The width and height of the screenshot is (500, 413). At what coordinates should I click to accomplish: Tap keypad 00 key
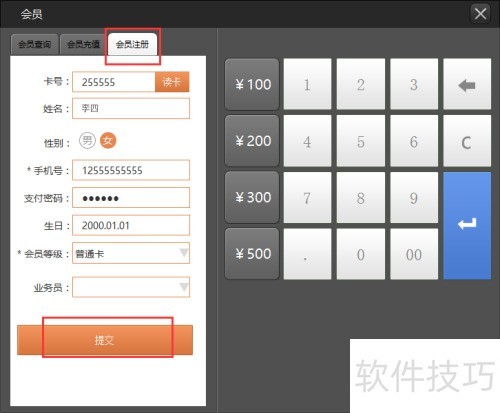tap(414, 254)
